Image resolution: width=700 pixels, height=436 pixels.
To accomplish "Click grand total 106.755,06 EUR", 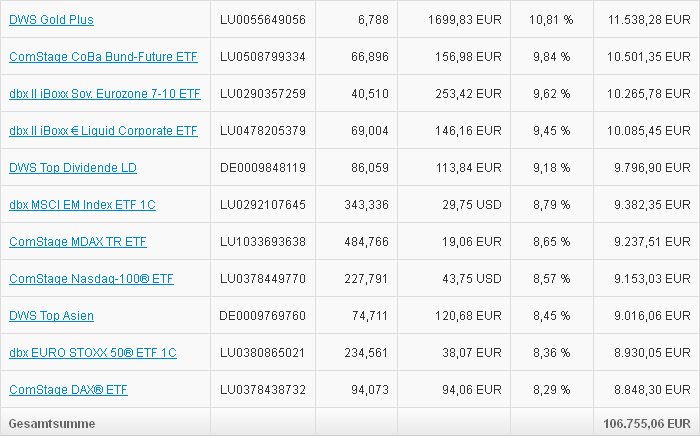I will pos(647,424).
